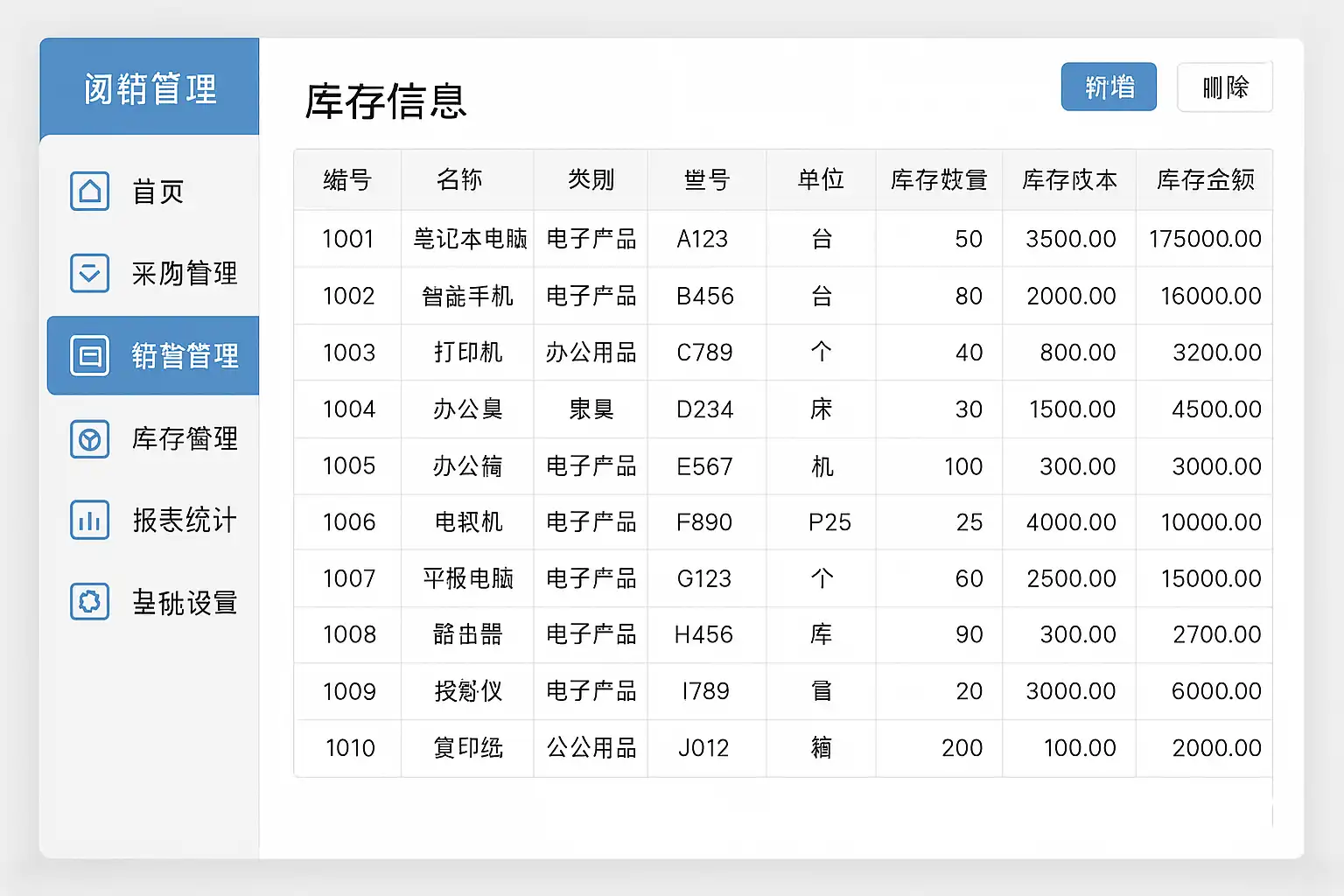
Task: Click model number D234
Action: 704,409
